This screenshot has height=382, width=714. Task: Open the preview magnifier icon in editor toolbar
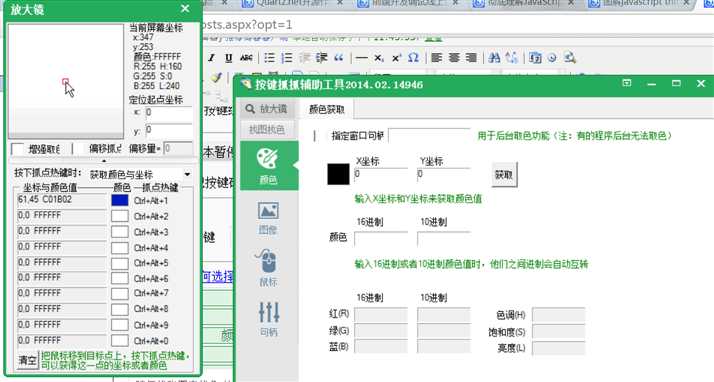(570, 58)
